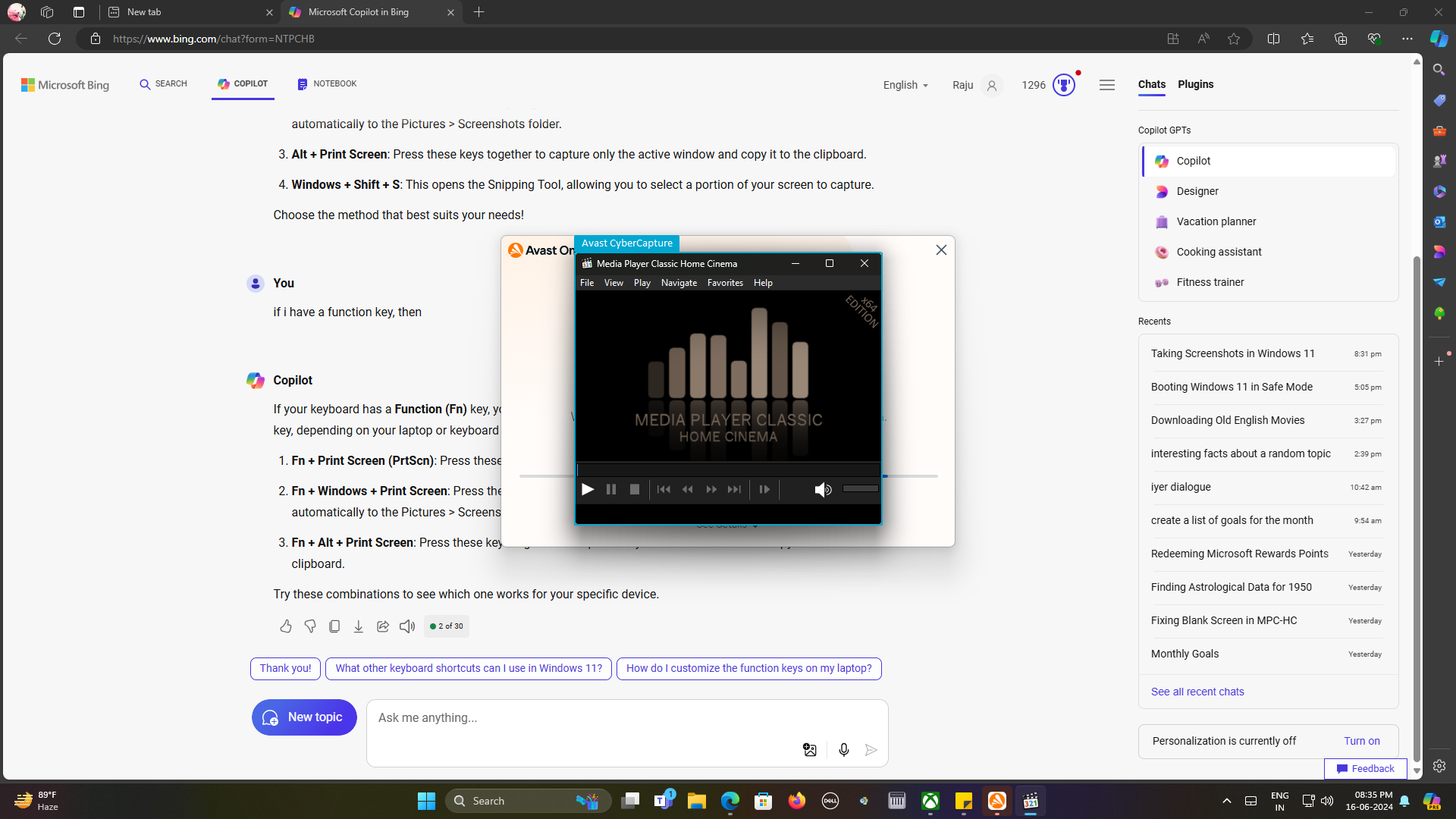Share the Copilot response
The image size is (1456, 819).
[x=383, y=626]
